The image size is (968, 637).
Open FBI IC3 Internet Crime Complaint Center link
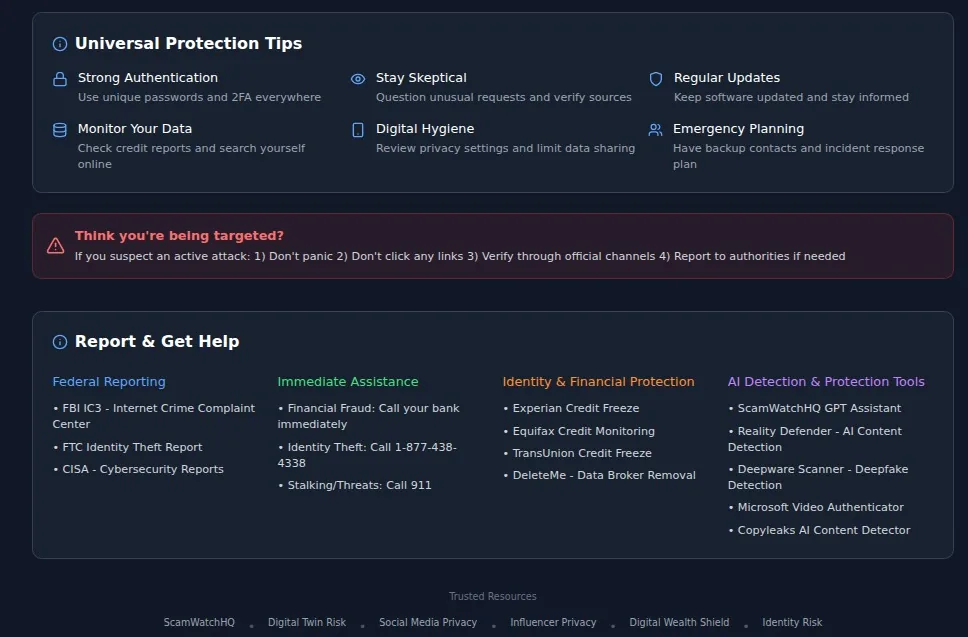click(154, 416)
